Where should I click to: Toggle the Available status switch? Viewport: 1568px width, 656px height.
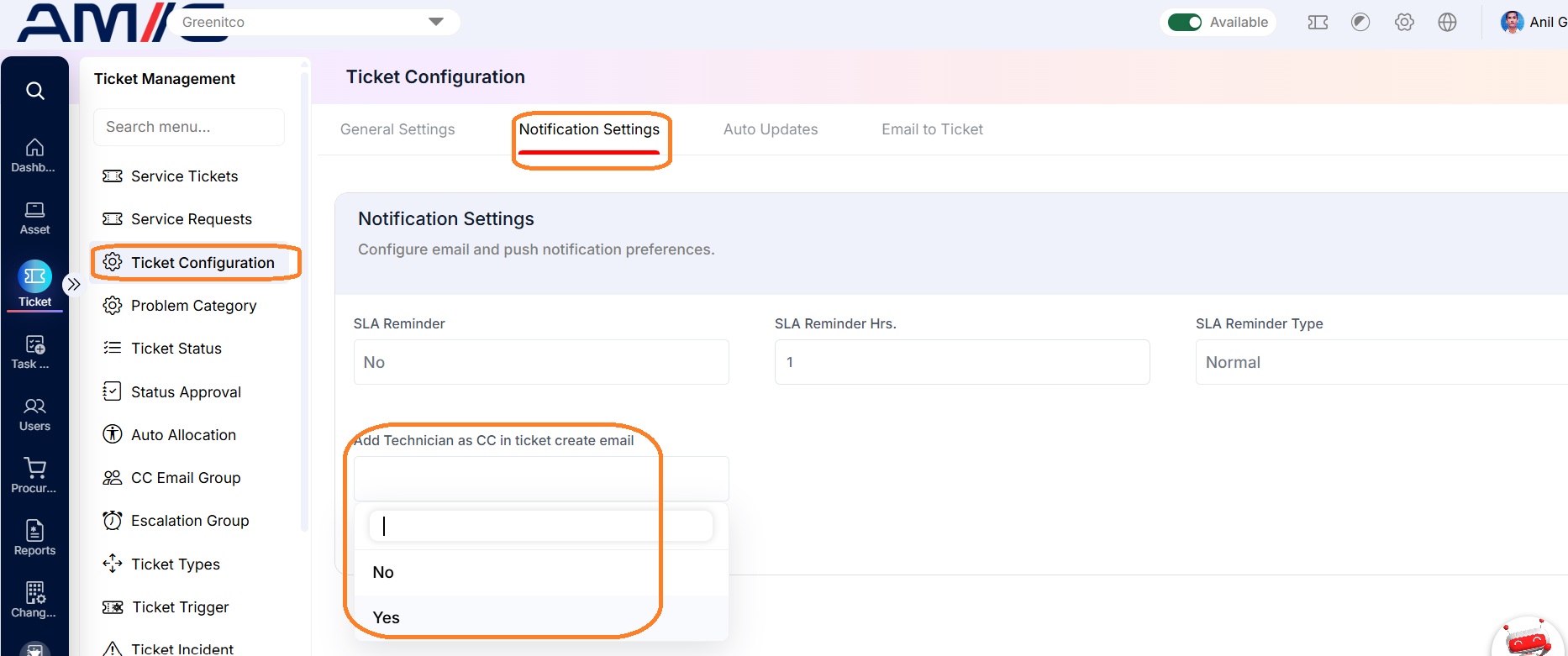(x=1185, y=23)
